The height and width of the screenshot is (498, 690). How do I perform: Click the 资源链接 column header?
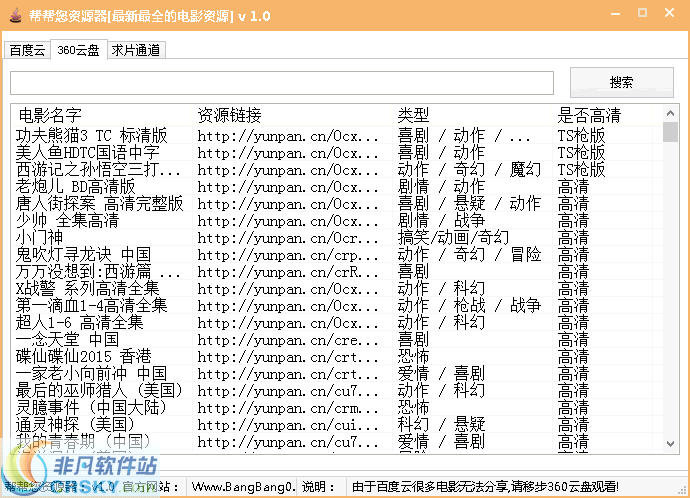pyautogui.click(x=229, y=115)
